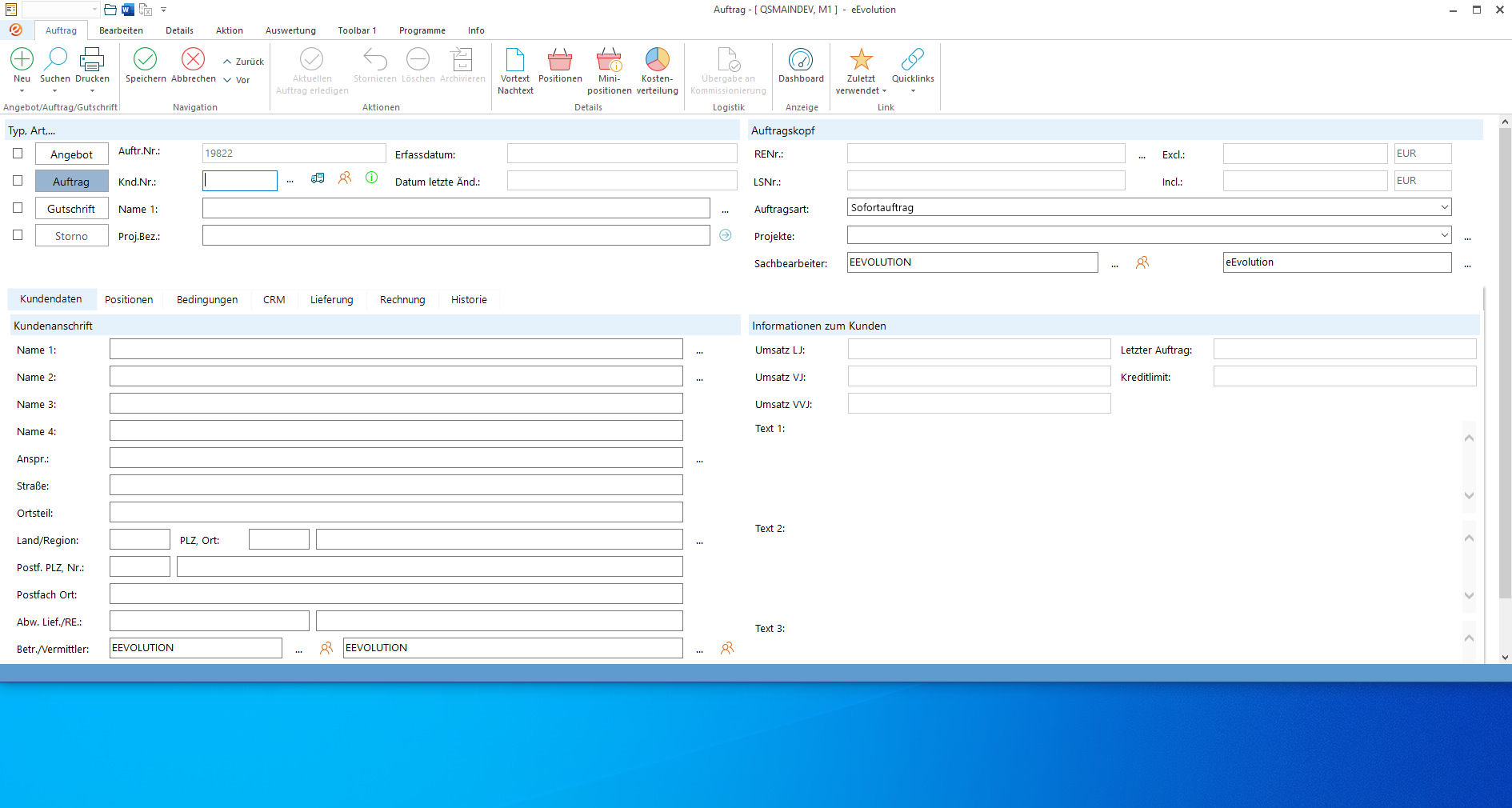Click the ellipsis button next to Projekte
The width and height of the screenshot is (1512, 808).
pos(1468,238)
